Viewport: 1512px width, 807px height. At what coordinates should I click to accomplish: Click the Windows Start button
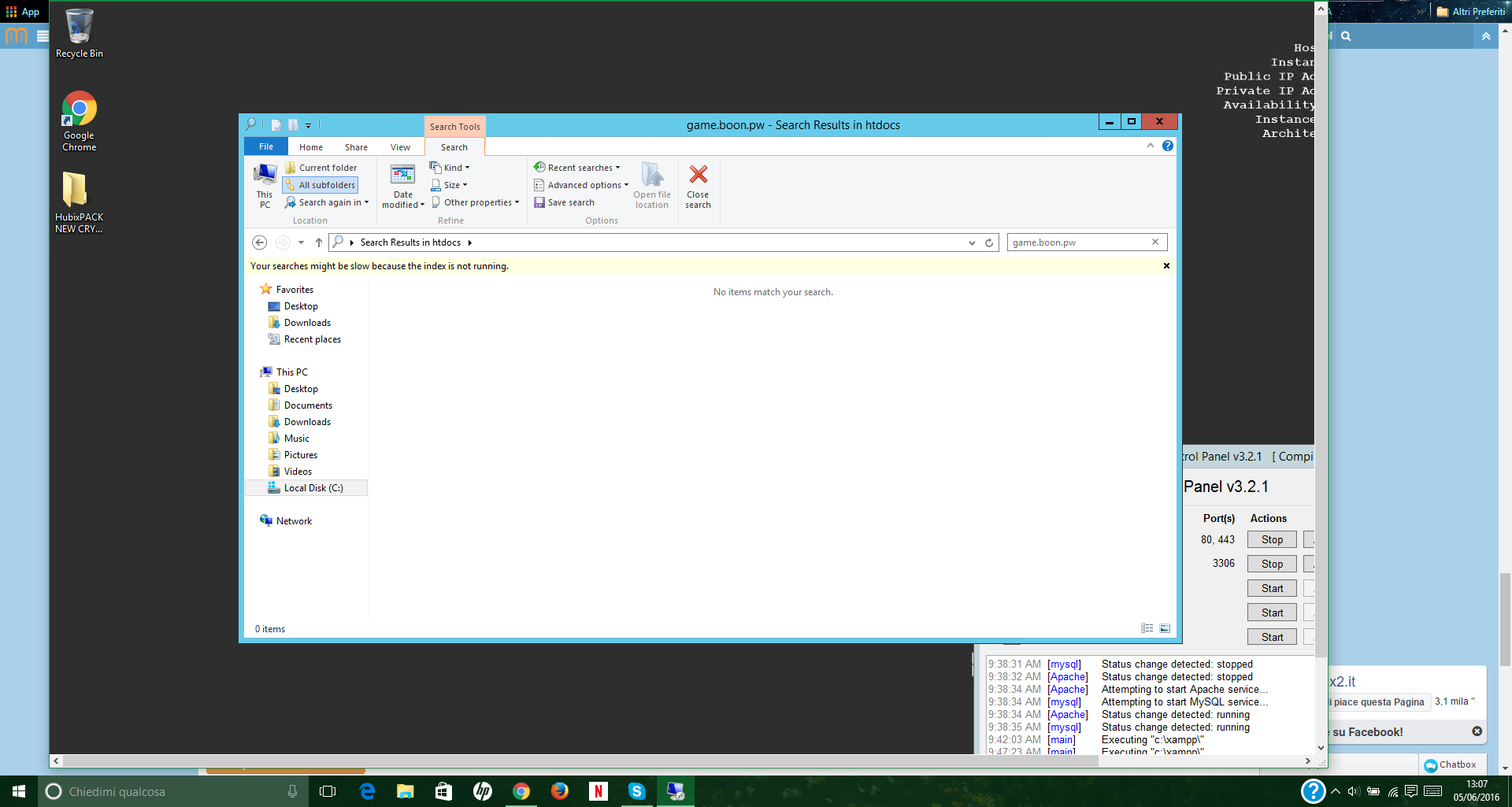click(x=19, y=791)
